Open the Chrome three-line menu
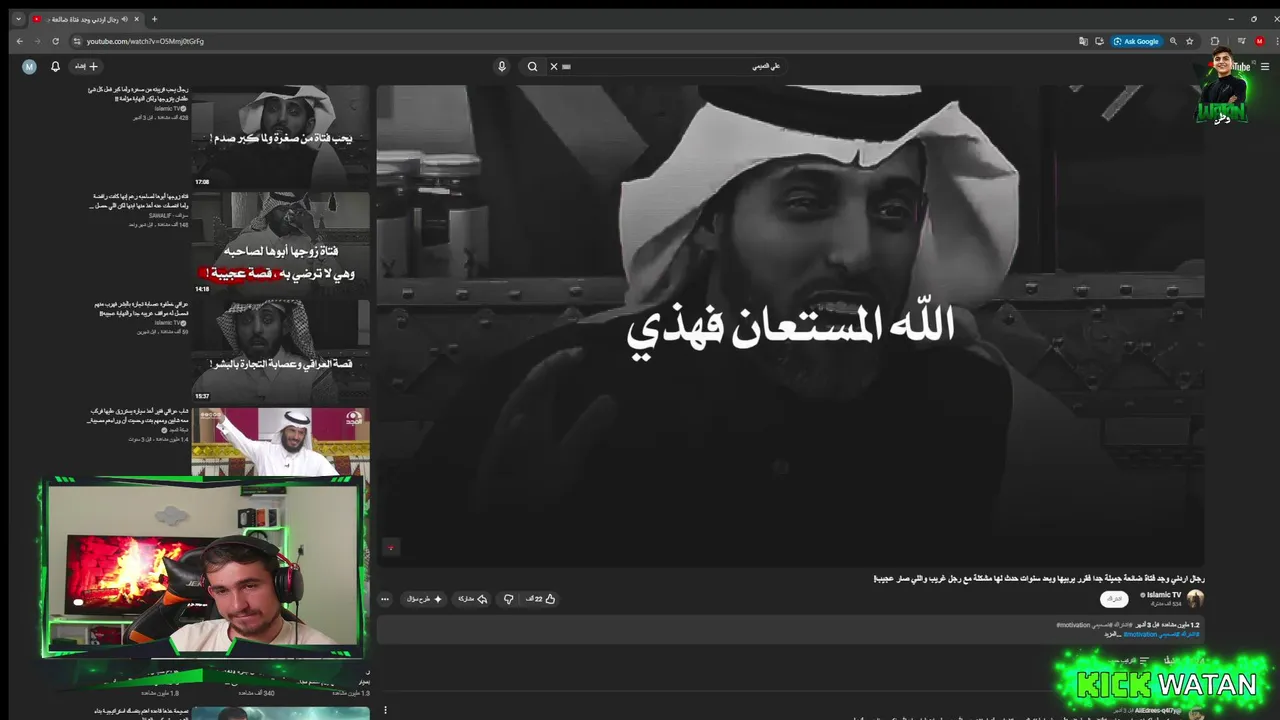 (x=1241, y=41)
